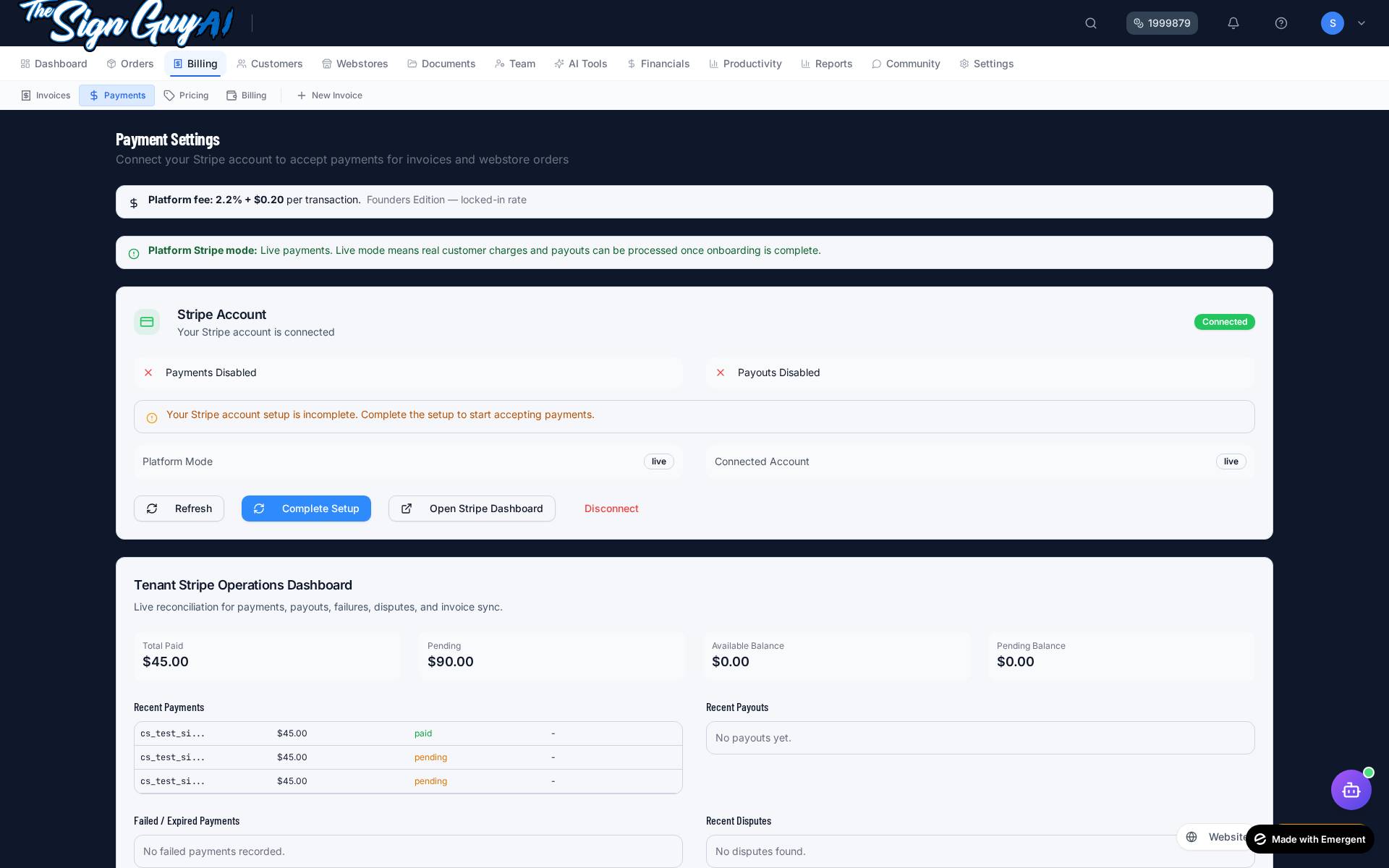Screen dimensions: 1389x868
Task: Open the Productivity tab
Action: (x=745, y=64)
